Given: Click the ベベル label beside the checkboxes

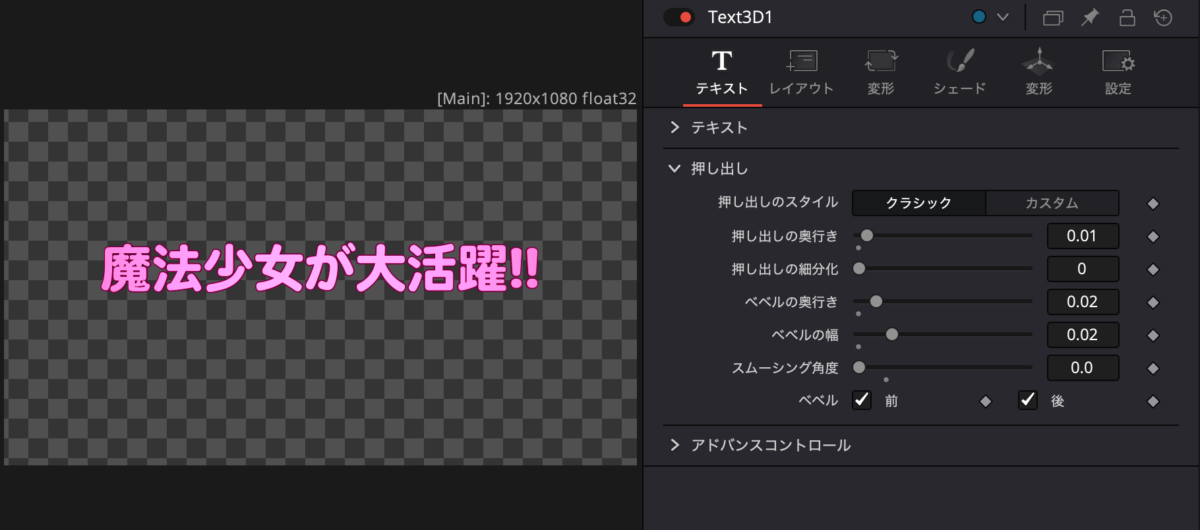Looking at the screenshot, I should tap(818, 400).
